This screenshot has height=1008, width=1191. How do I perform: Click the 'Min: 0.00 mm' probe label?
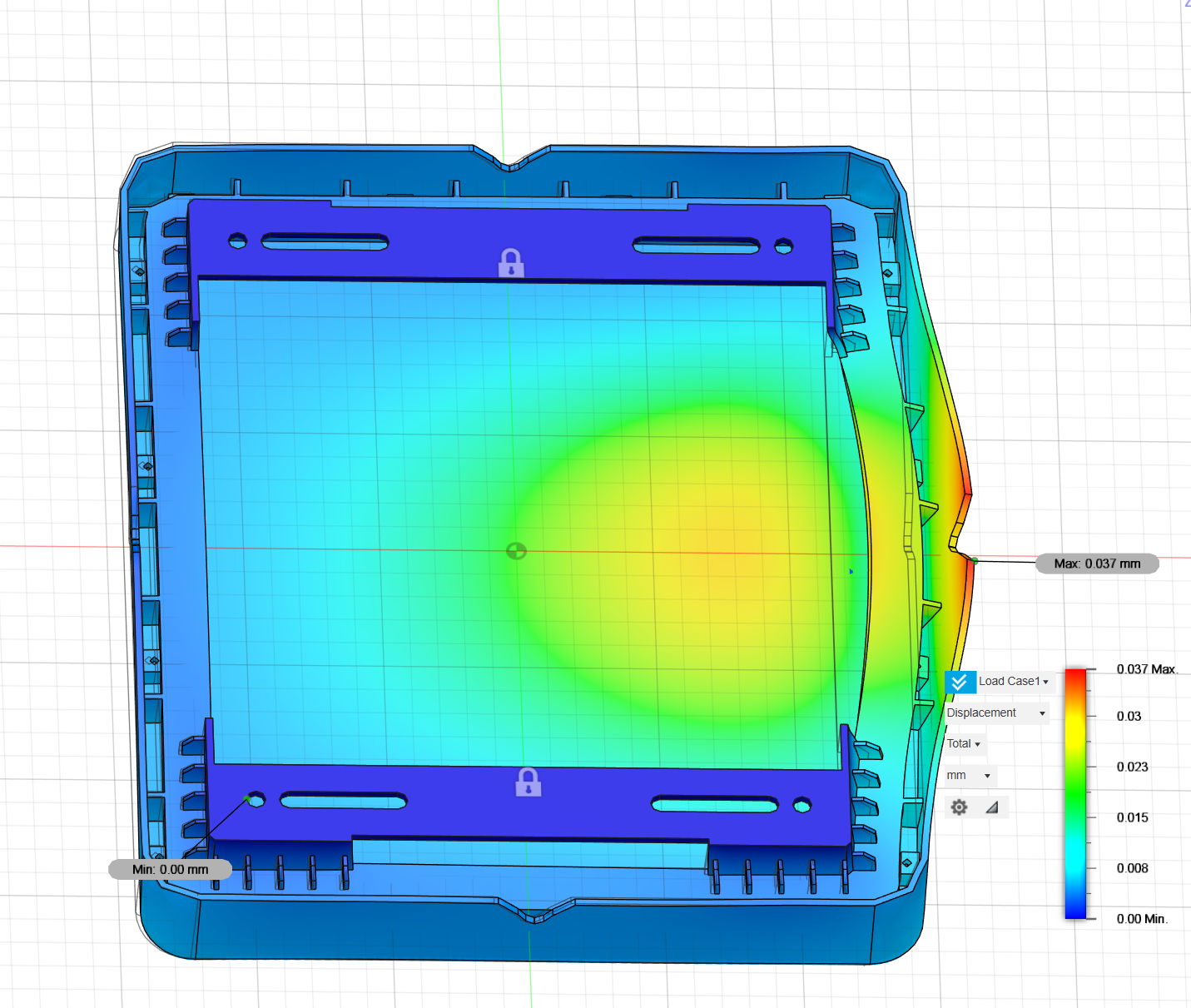170,870
